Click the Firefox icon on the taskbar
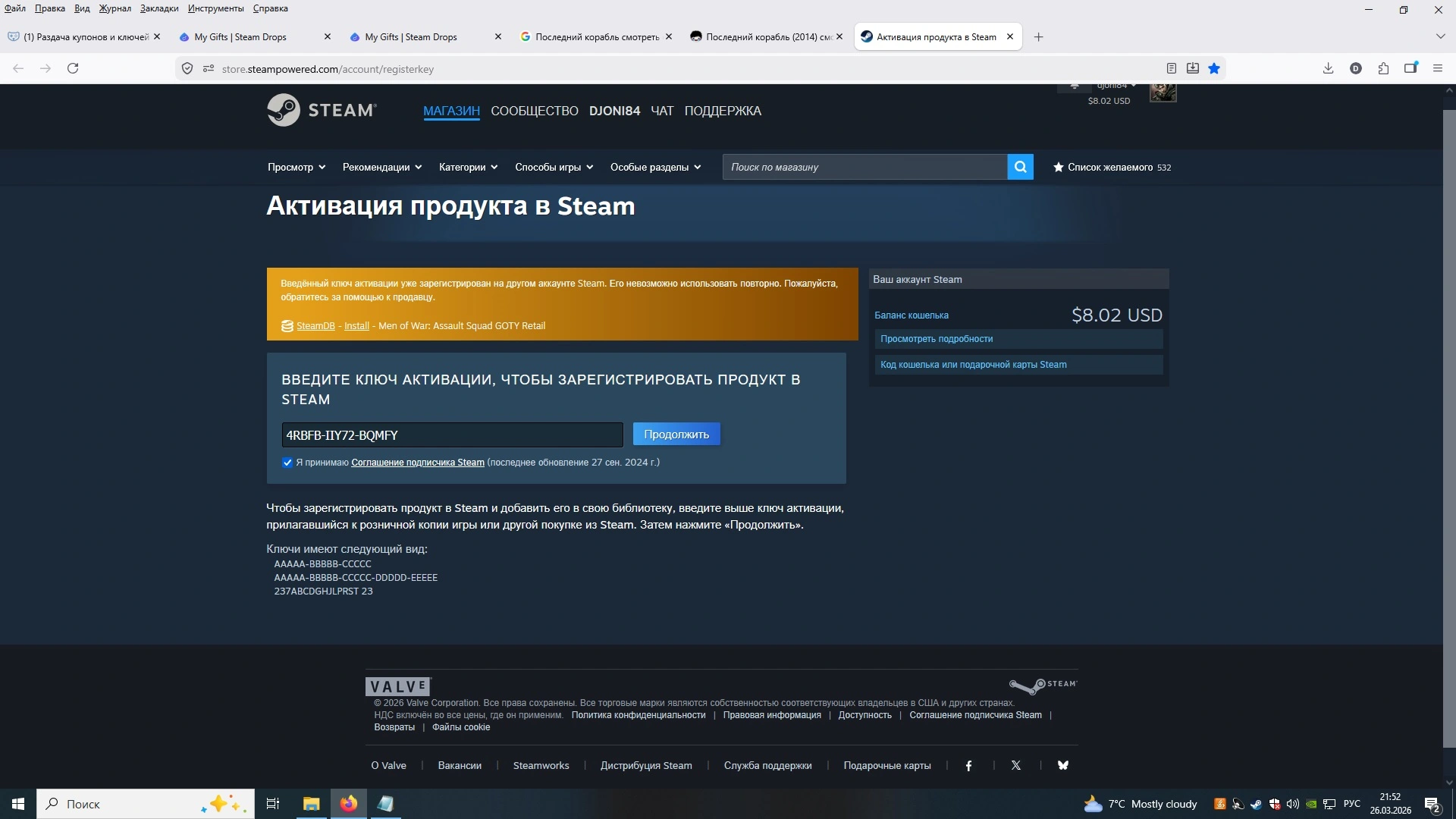1456x819 pixels. click(x=349, y=804)
